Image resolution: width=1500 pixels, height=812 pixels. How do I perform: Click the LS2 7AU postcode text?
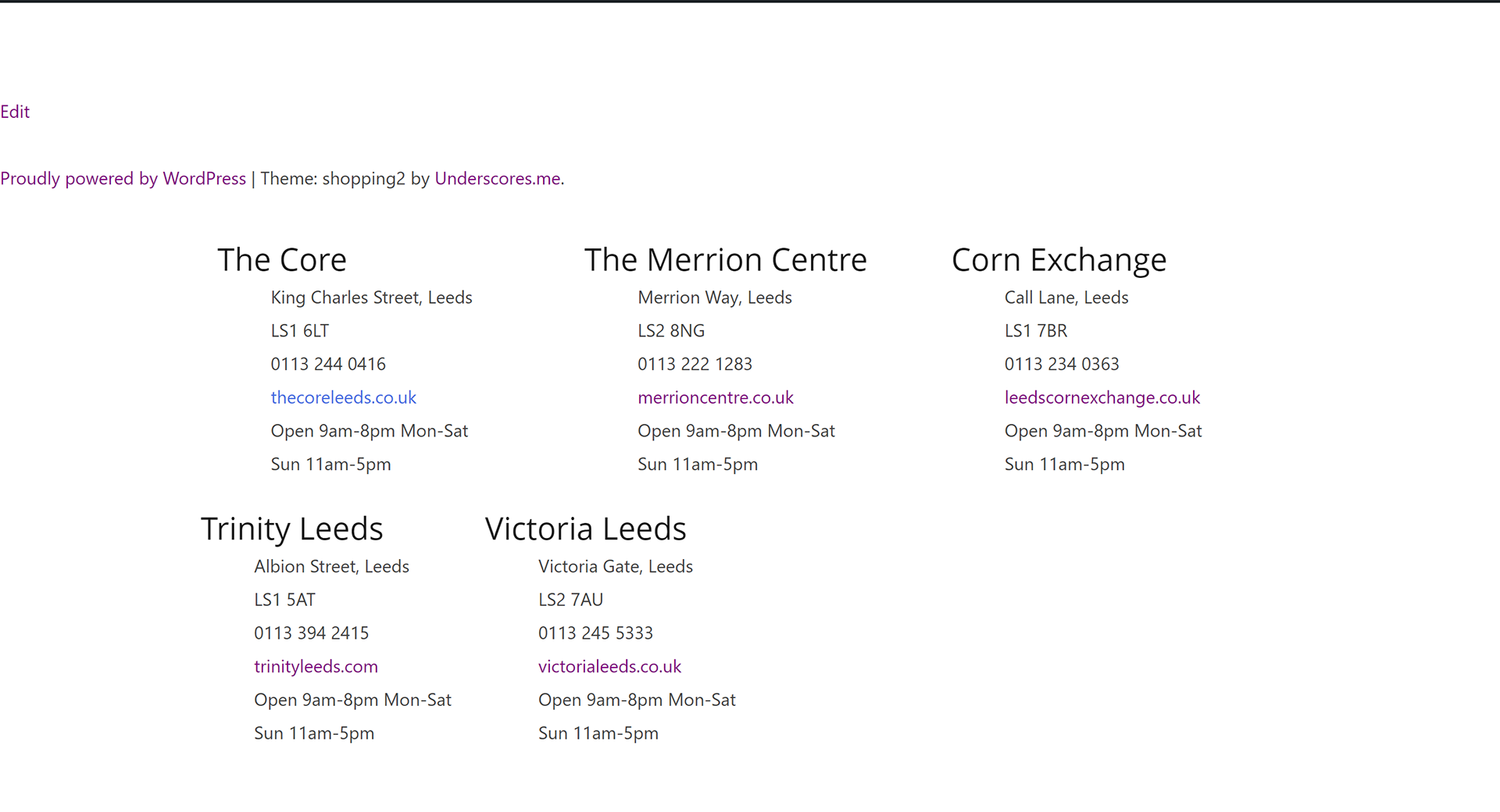pyautogui.click(x=570, y=600)
